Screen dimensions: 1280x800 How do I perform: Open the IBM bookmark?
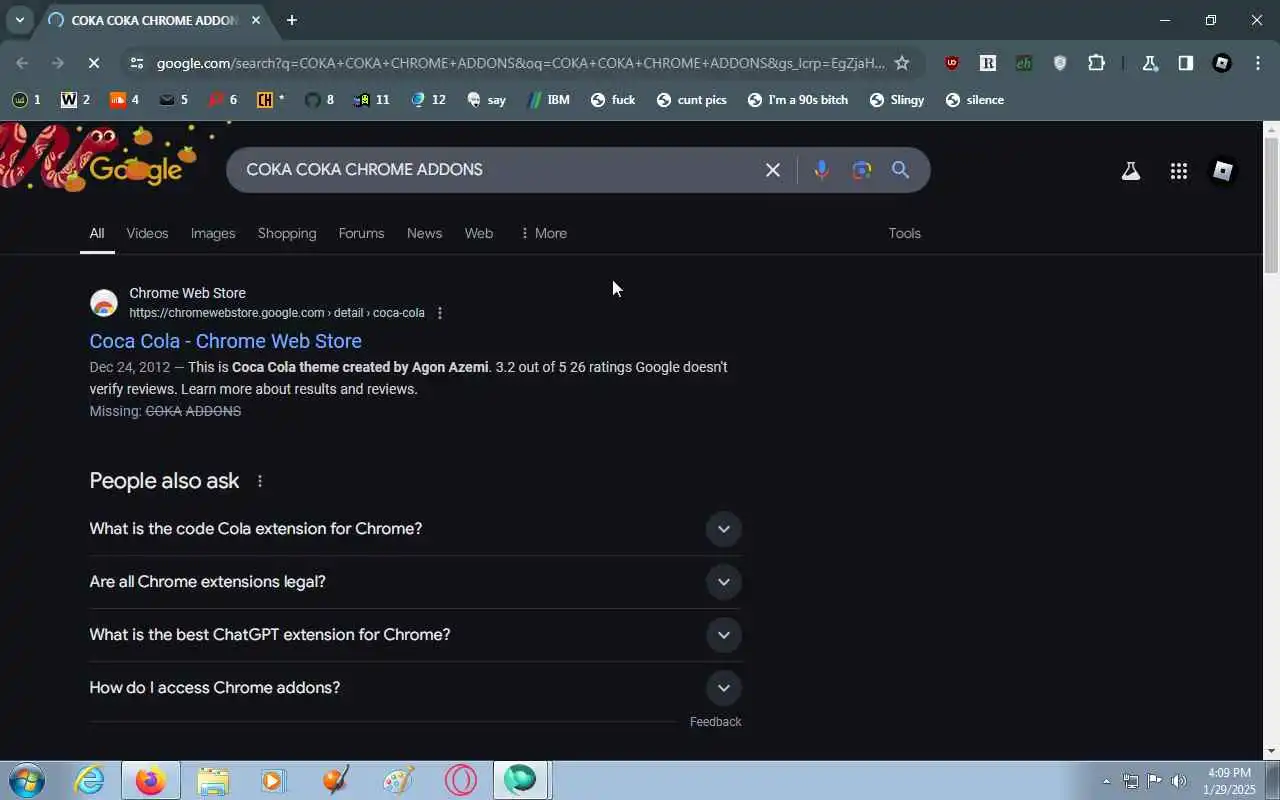(x=548, y=100)
